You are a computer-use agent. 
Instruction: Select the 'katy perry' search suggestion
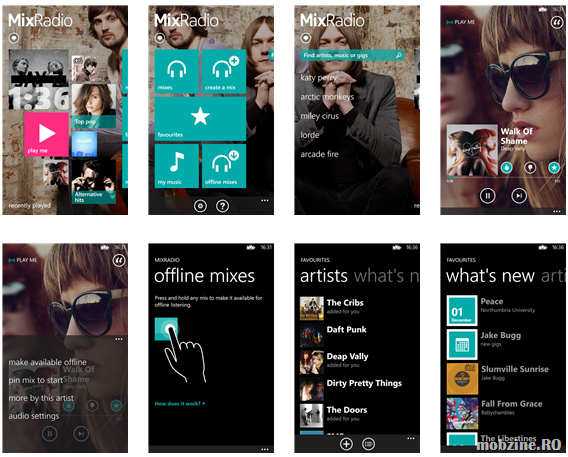(318, 78)
